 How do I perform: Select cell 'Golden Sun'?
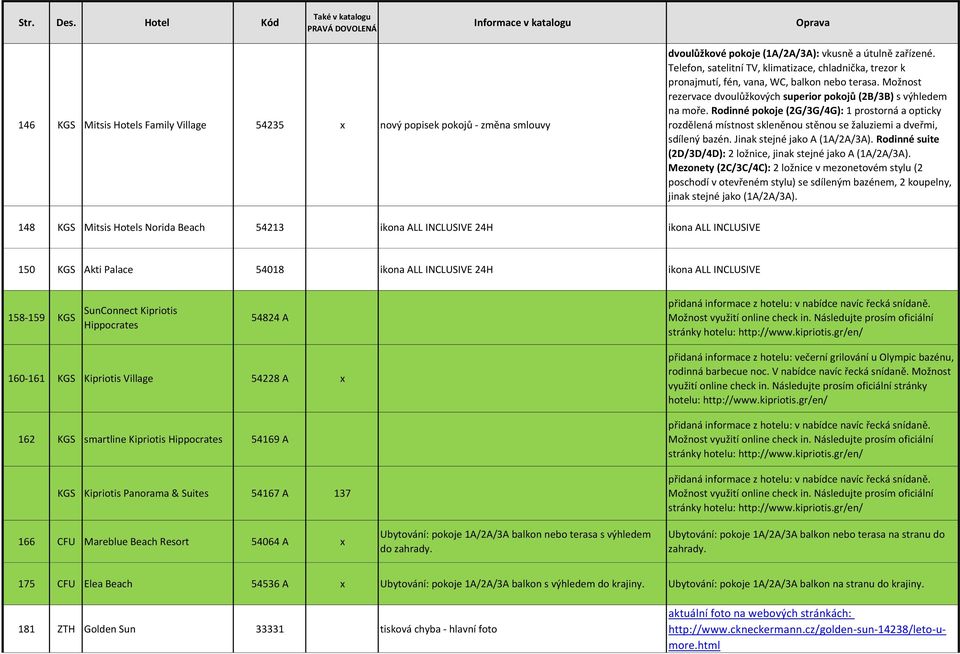pos(157,629)
